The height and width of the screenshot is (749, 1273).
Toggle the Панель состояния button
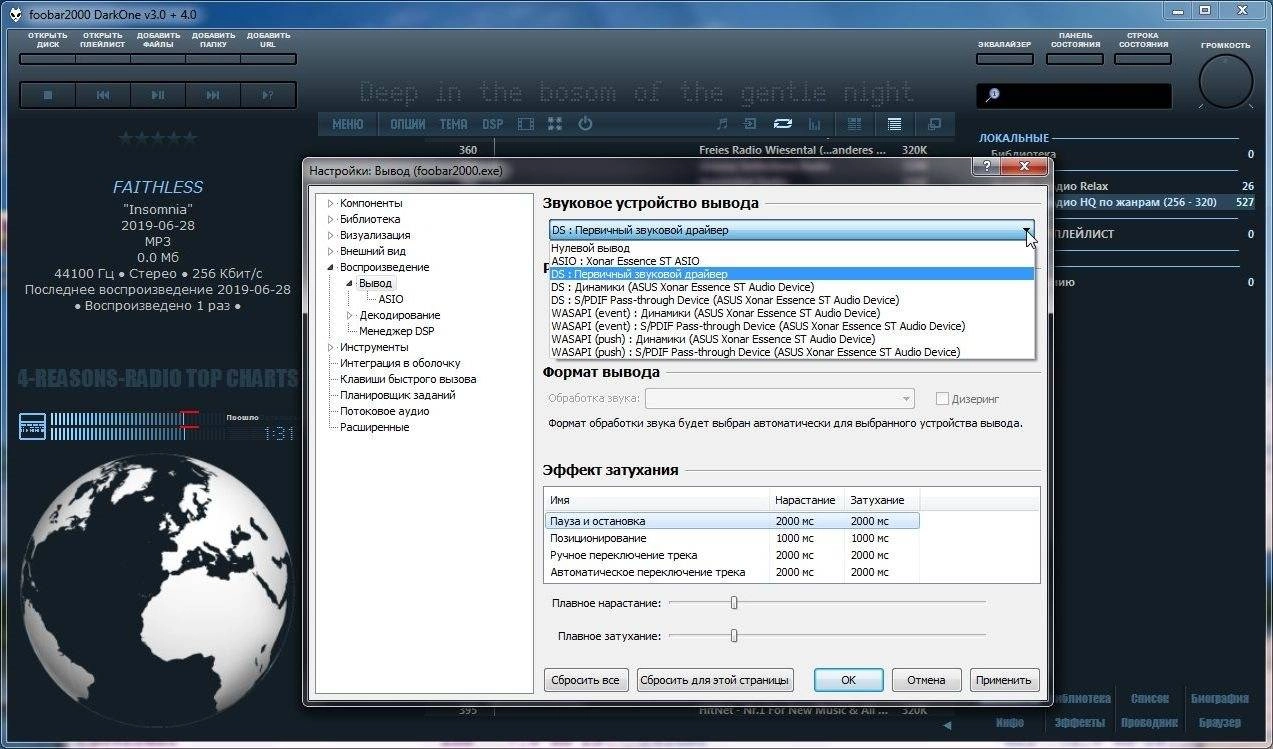click(x=1075, y=59)
